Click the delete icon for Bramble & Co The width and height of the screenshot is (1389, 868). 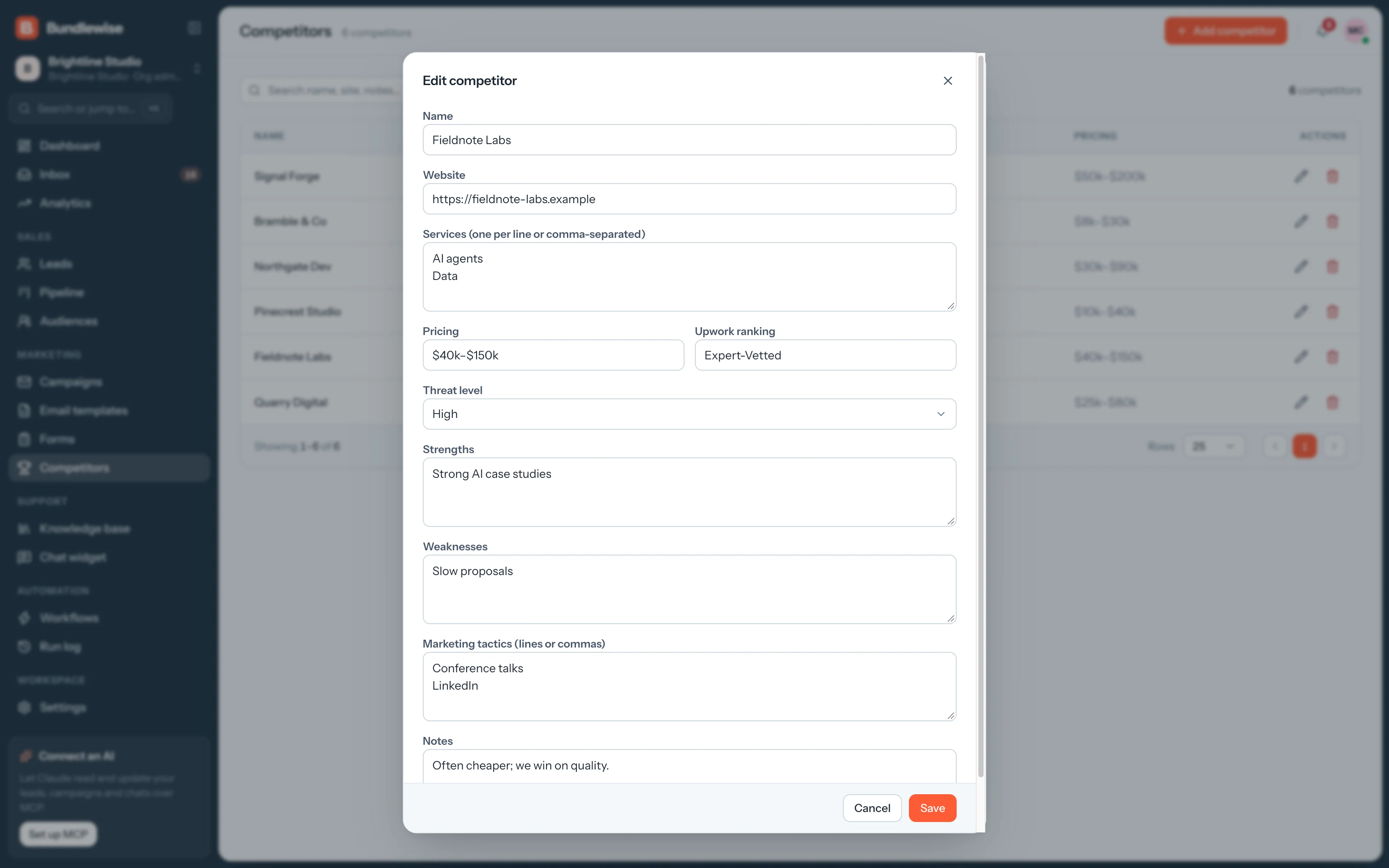pyautogui.click(x=1332, y=222)
